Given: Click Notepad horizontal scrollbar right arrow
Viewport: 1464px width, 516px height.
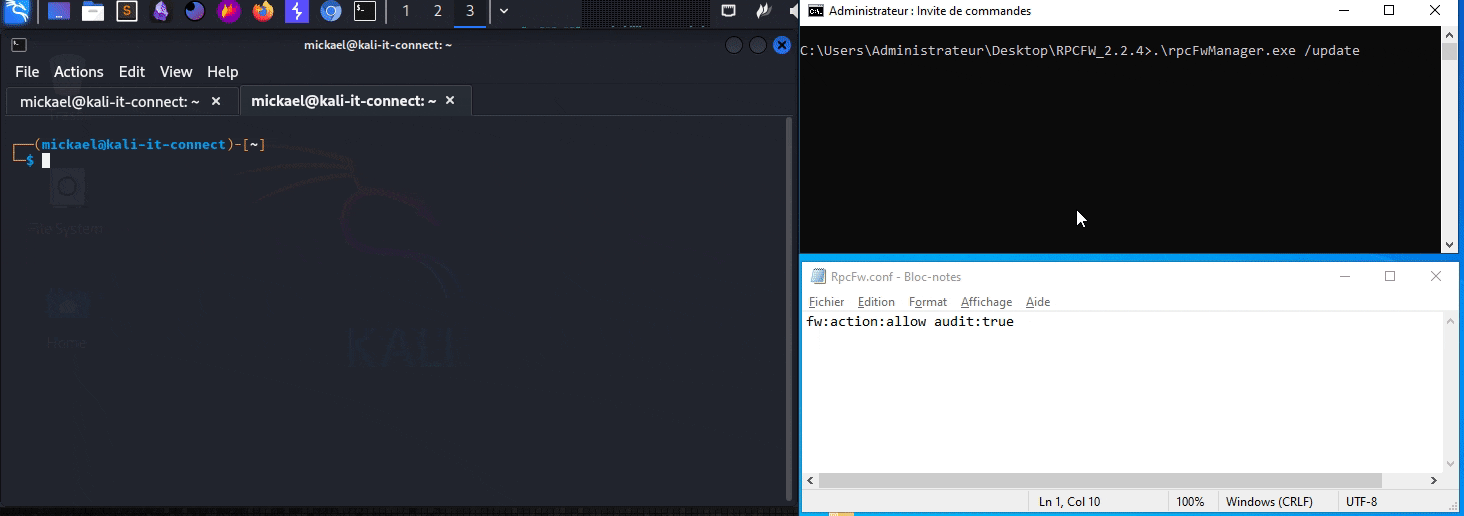Looking at the screenshot, I should point(1434,481).
